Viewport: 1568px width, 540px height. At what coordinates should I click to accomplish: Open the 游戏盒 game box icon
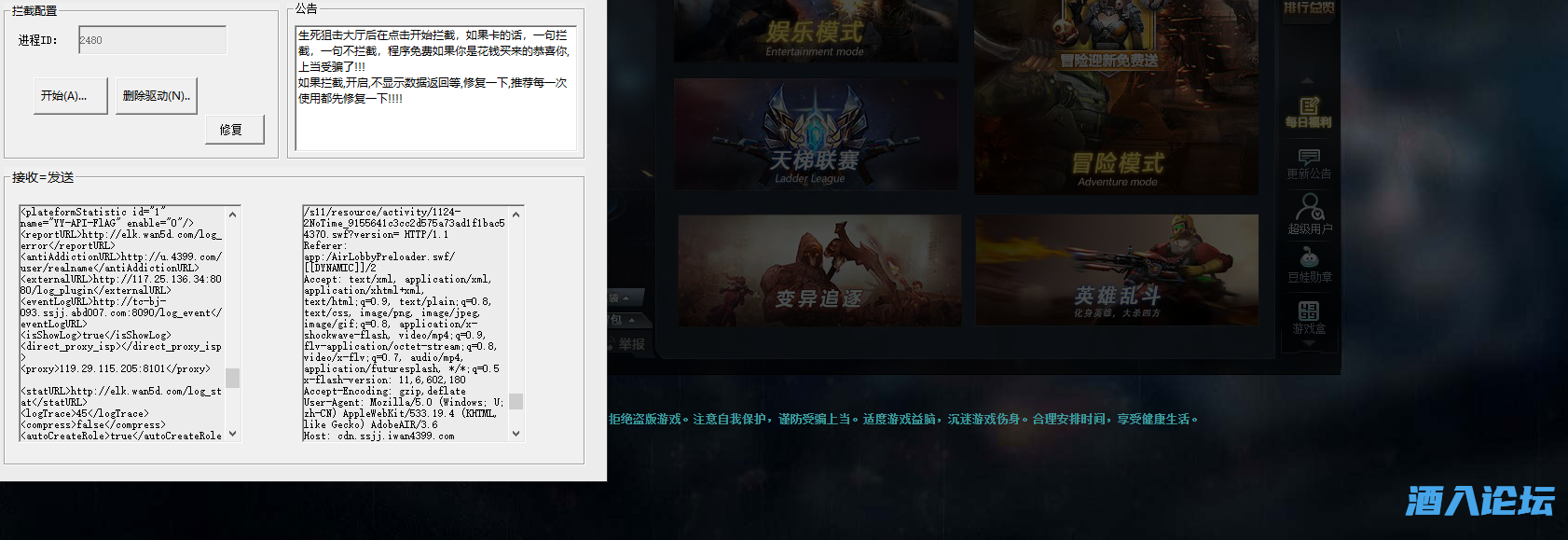coord(1308,316)
